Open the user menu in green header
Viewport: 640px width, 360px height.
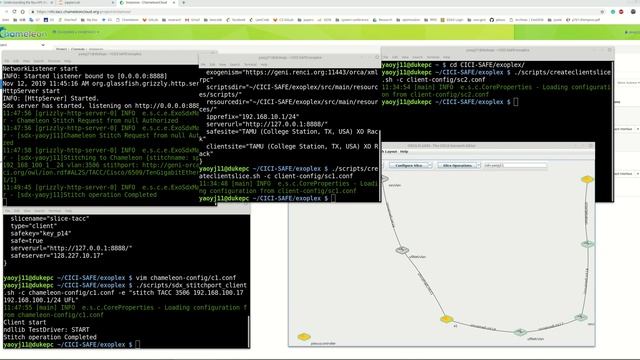click(632, 32)
